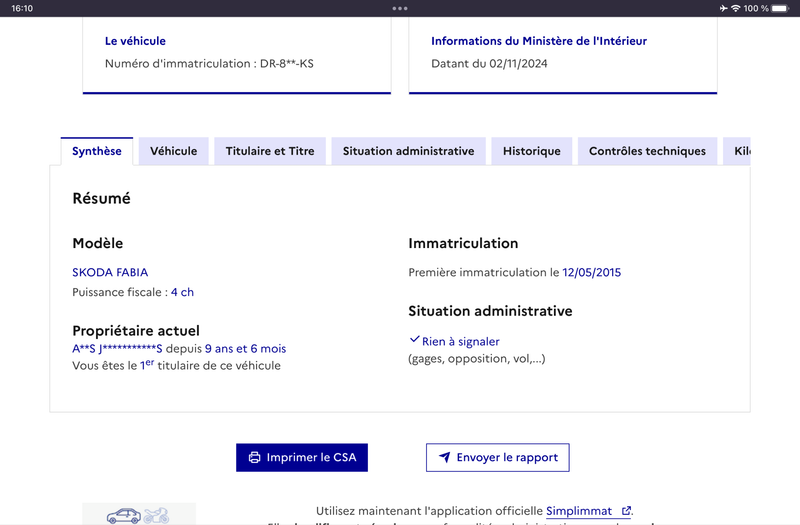Click the Envoyer le rapport button
800x525 pixels.
[x=498, y=457]
